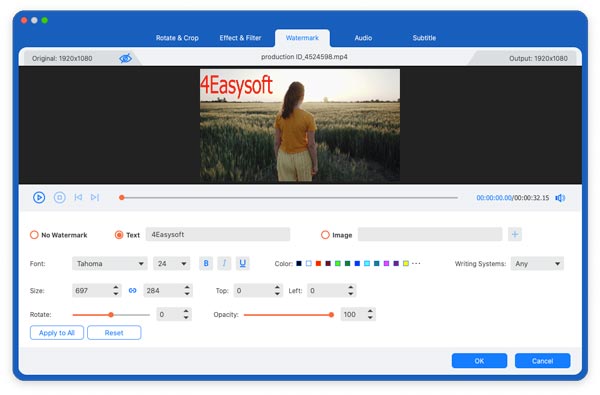Adjust the Top position stepper
The image size is (600, 395).
click(278, 291)
